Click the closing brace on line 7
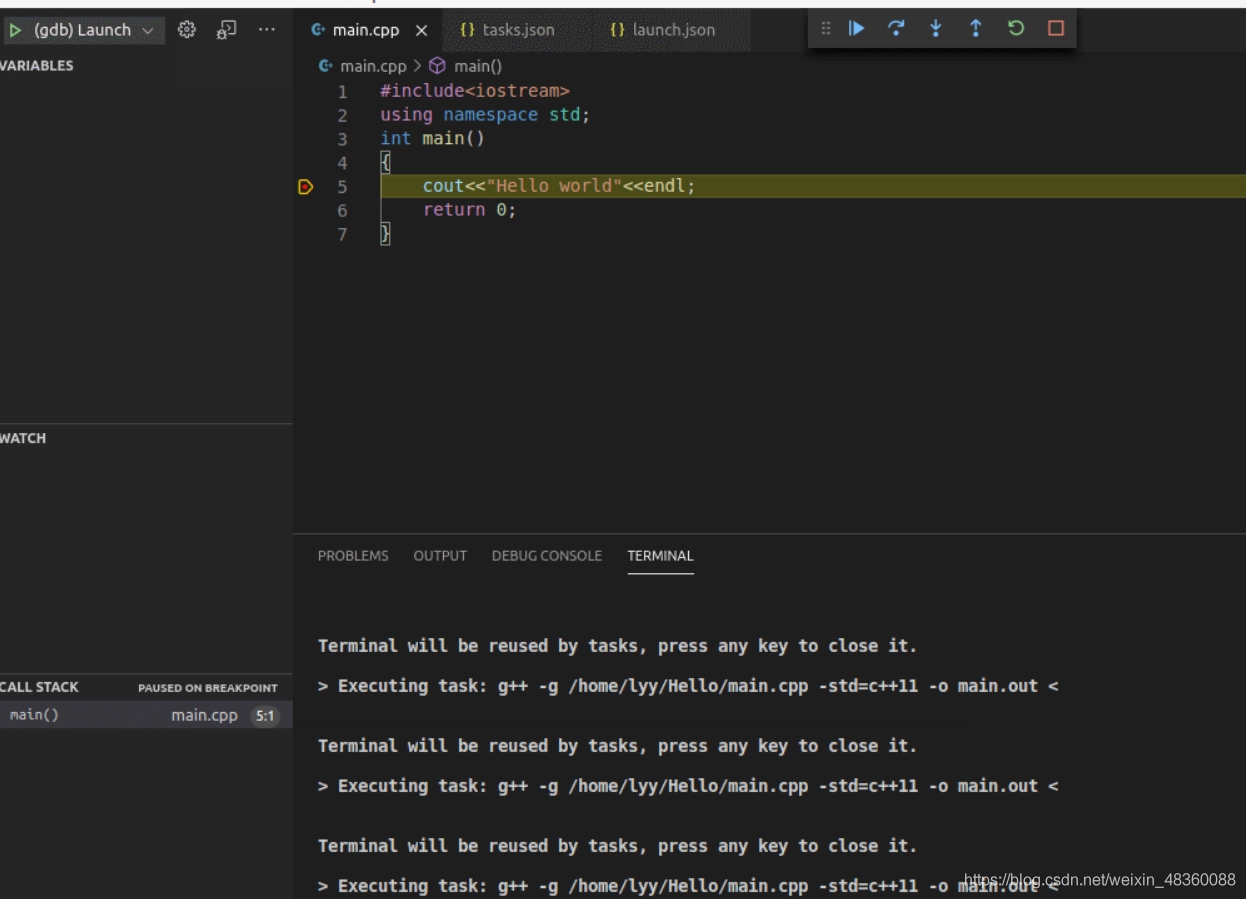 pos(385,234)
